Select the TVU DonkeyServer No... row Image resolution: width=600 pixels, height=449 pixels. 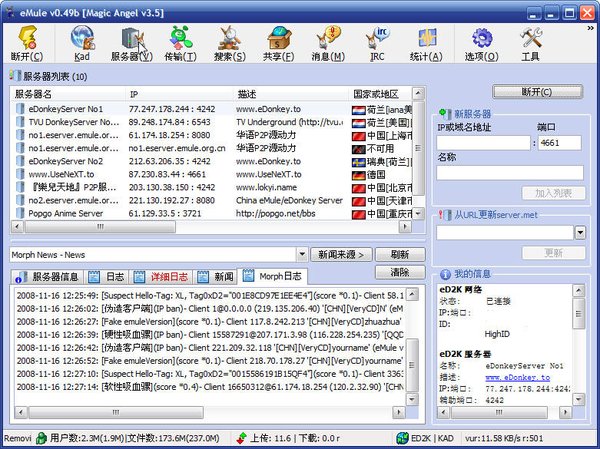point(213,122)
